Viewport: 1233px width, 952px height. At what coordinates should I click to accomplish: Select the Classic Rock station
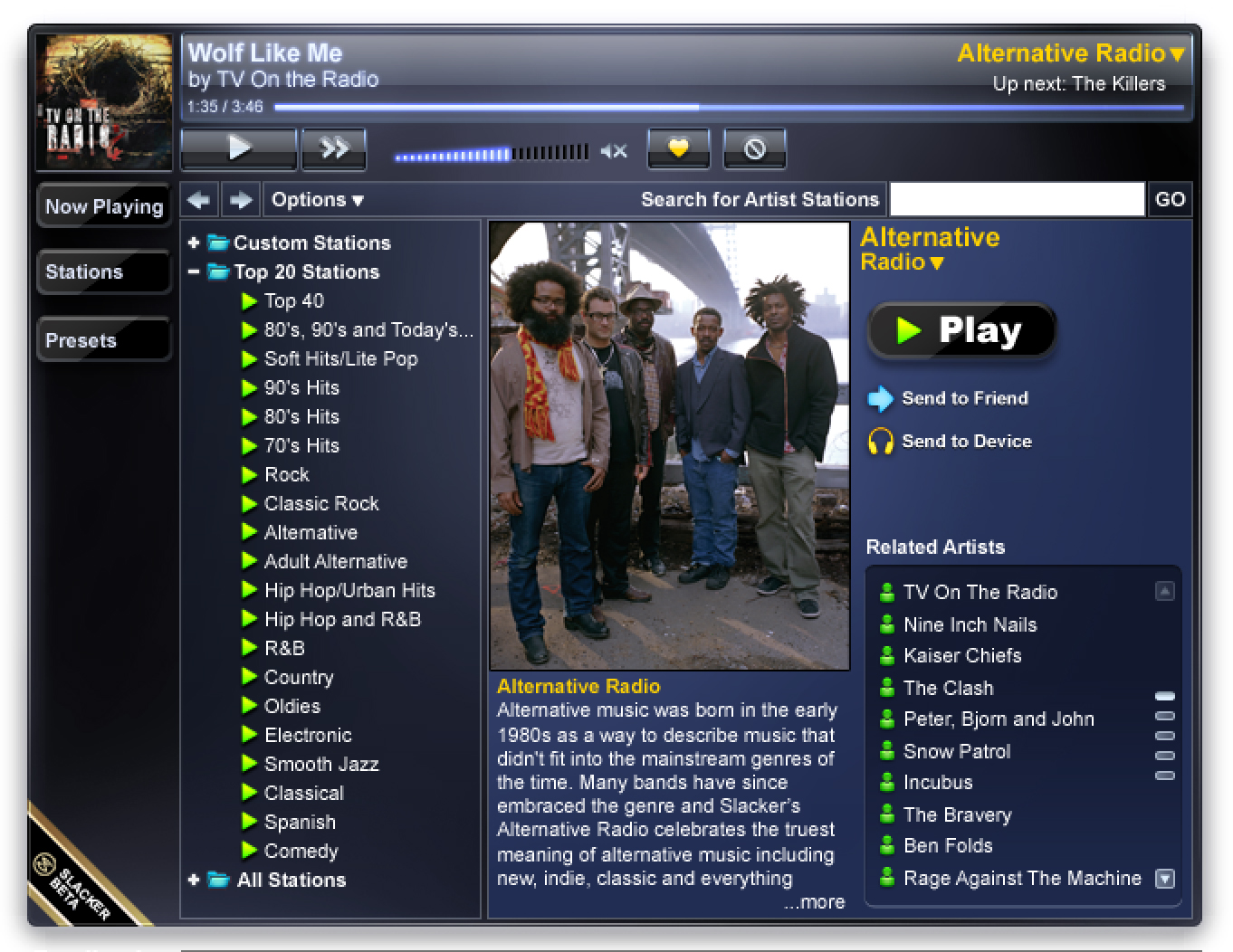click(321, 504)
